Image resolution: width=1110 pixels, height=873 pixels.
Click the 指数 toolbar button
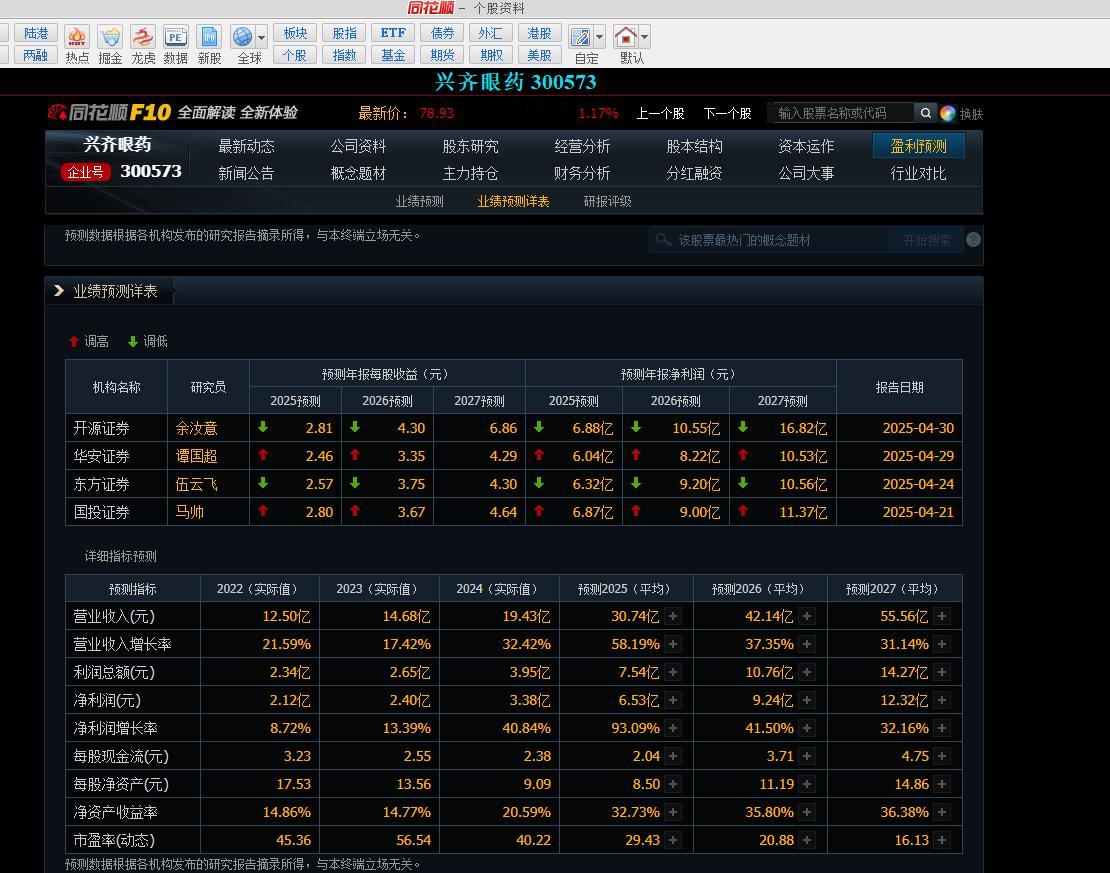(x=344, y=55)
